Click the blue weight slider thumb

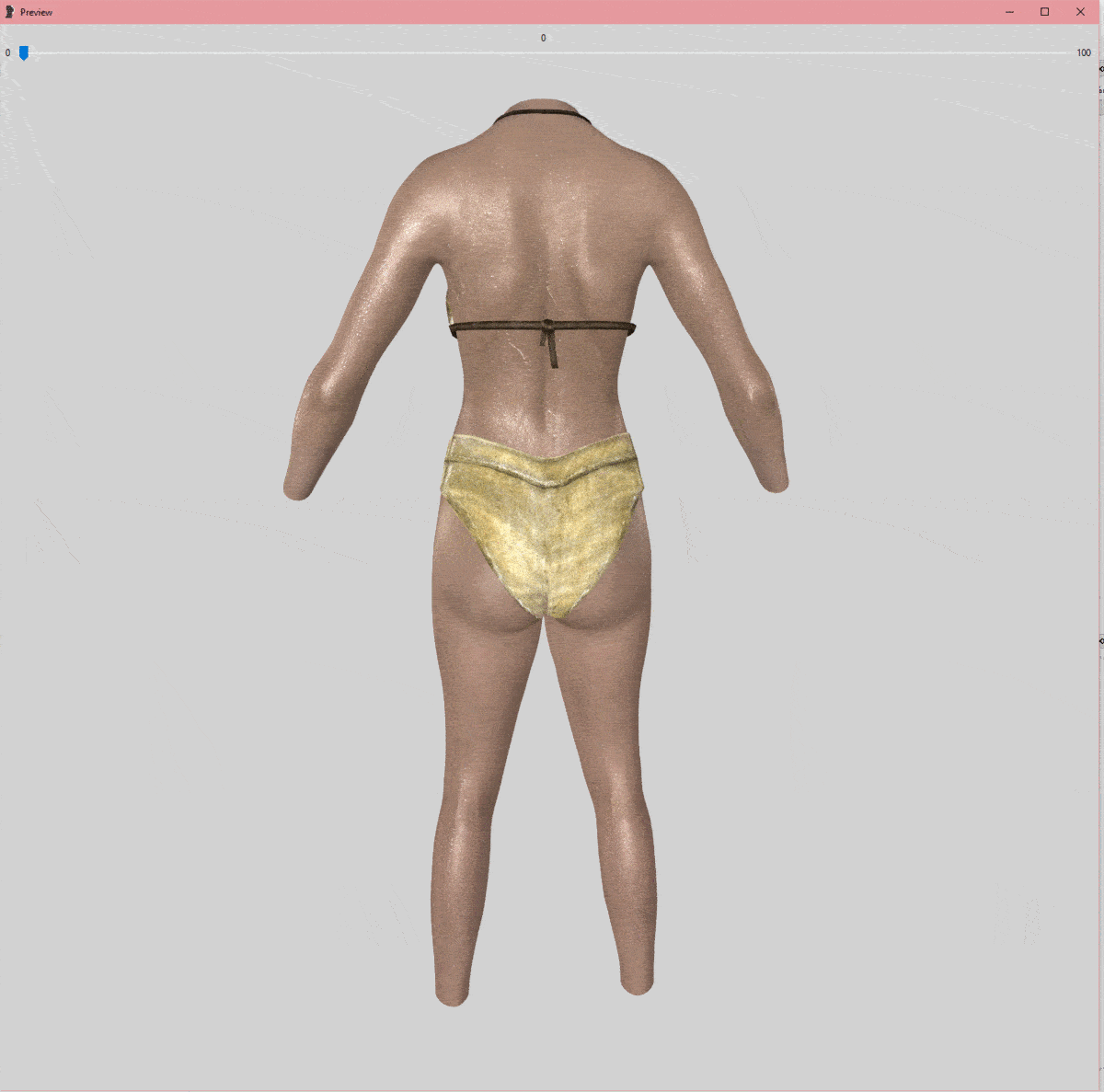[24, 53]
